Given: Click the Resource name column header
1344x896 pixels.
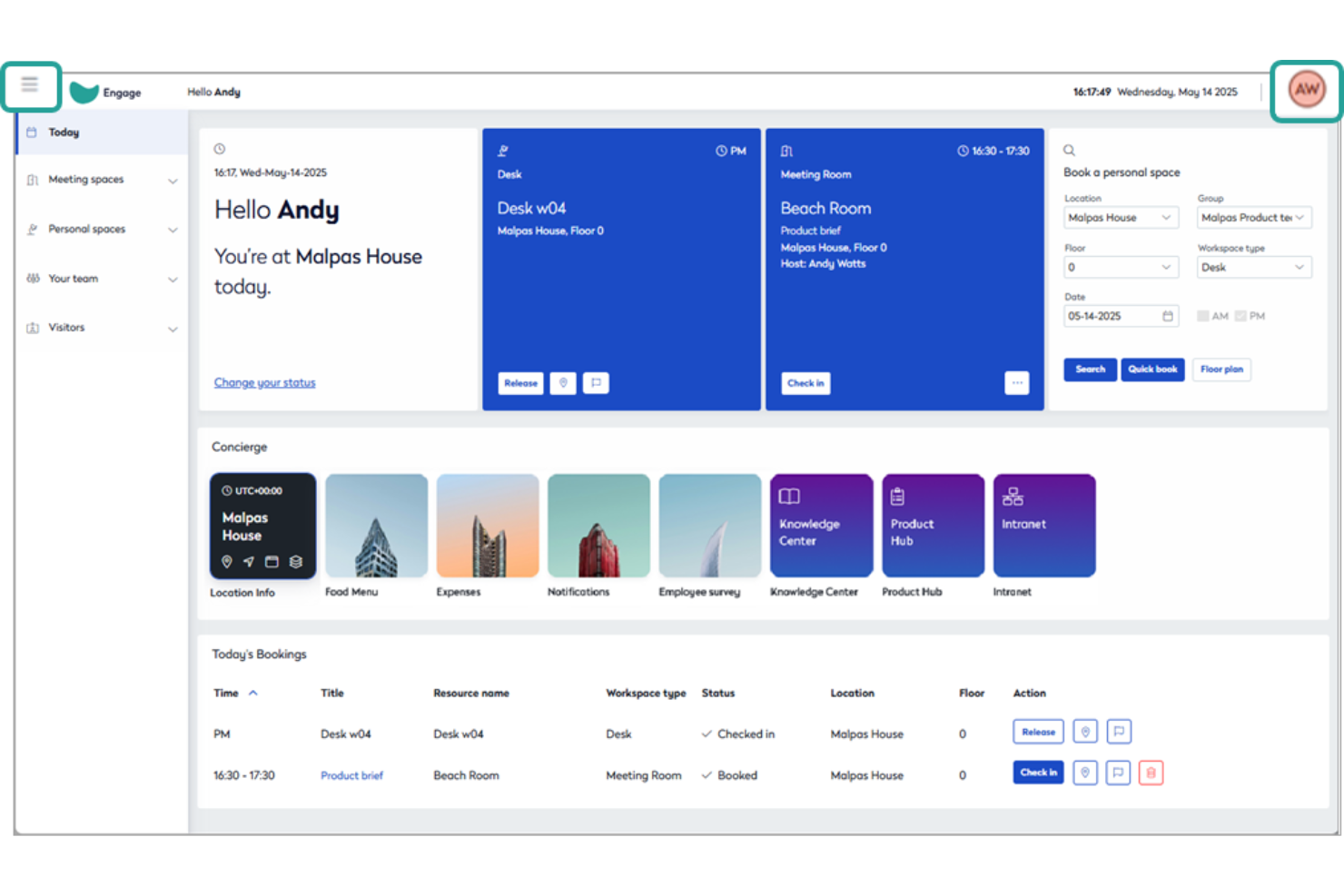Looking at the screenshot, I should pos(471,694).
